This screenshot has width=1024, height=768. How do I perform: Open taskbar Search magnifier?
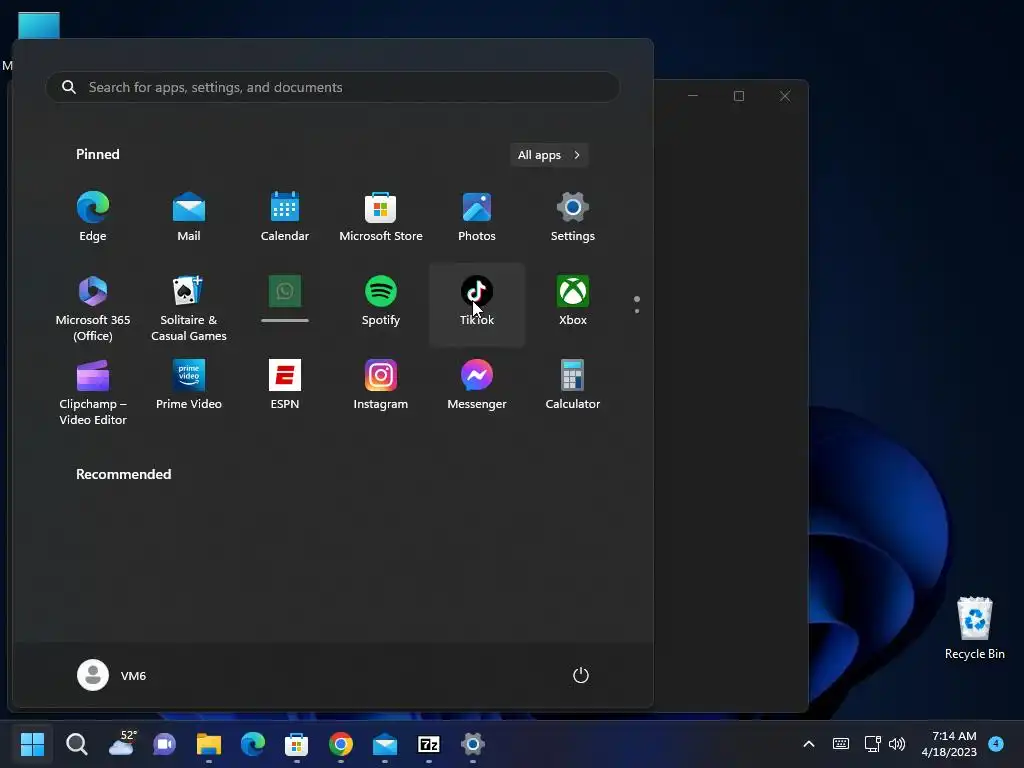click(76, 744)
